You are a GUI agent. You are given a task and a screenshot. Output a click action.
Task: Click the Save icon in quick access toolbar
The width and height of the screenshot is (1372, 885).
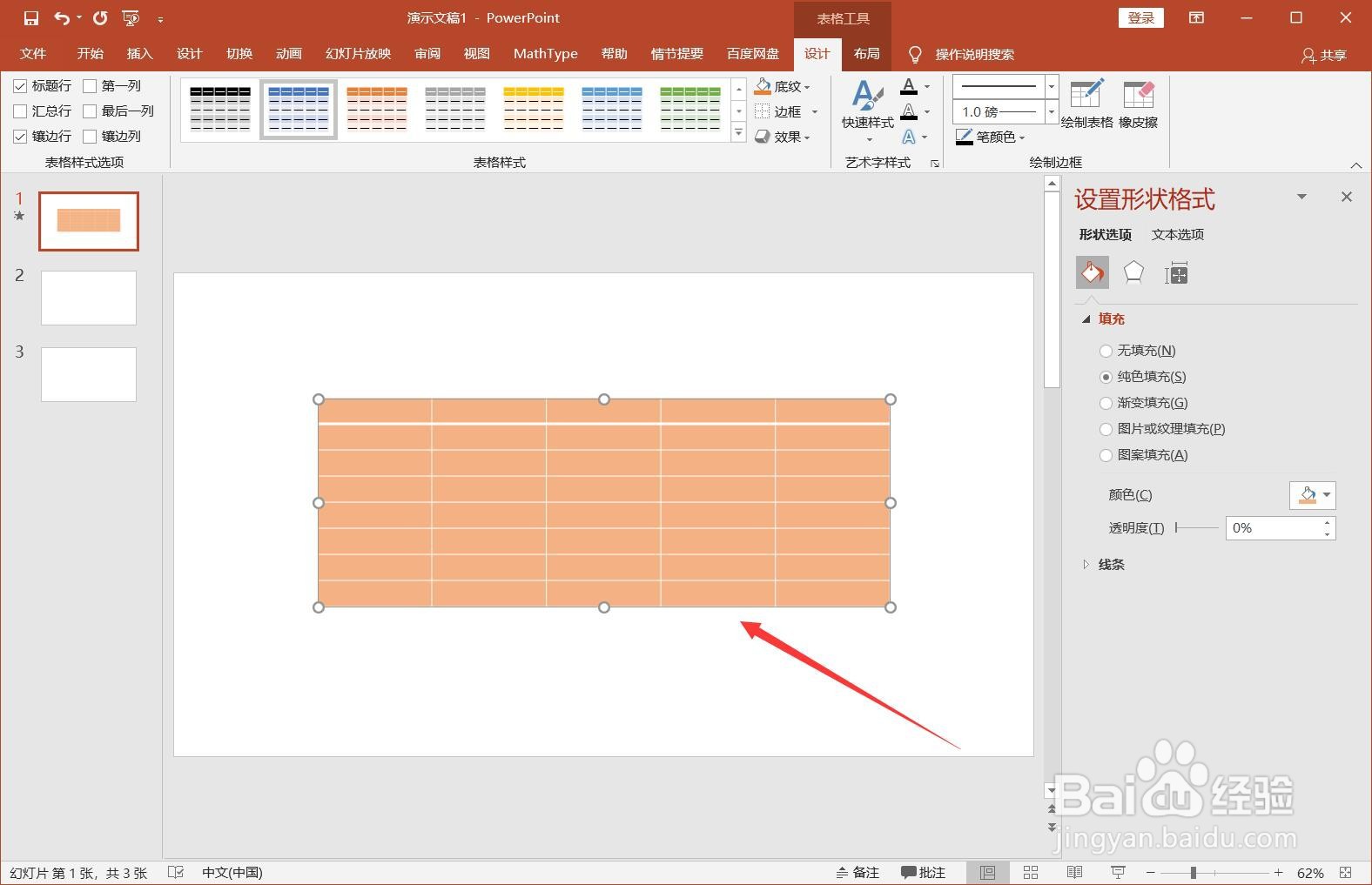(31, 18)
